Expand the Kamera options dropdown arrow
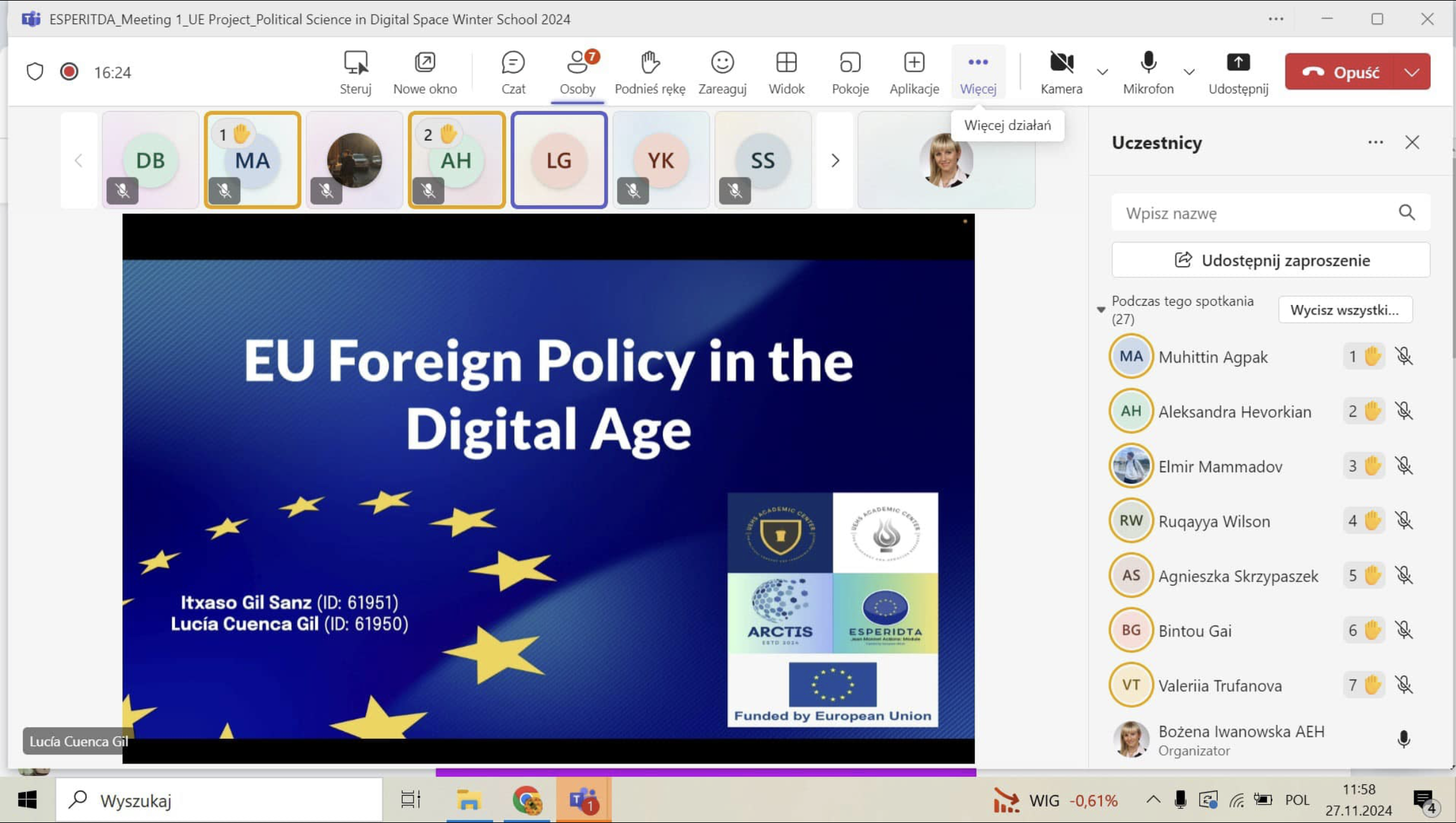 point(1102,72)
